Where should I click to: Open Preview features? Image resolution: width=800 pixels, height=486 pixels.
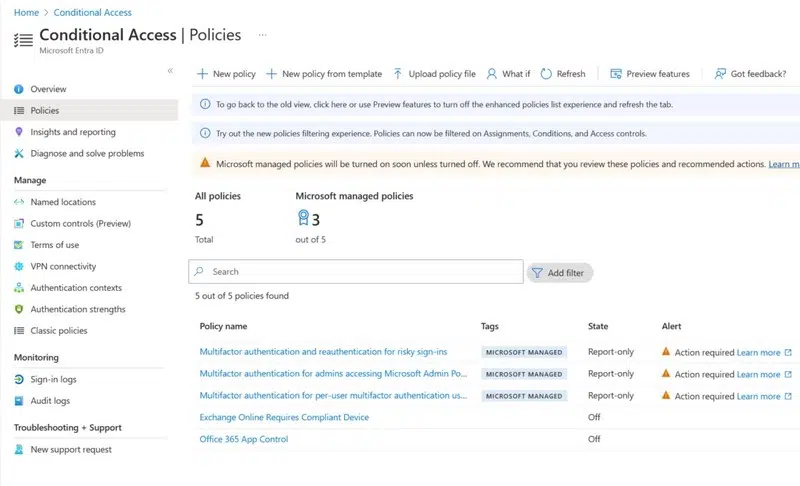click(x=649, y=74)
